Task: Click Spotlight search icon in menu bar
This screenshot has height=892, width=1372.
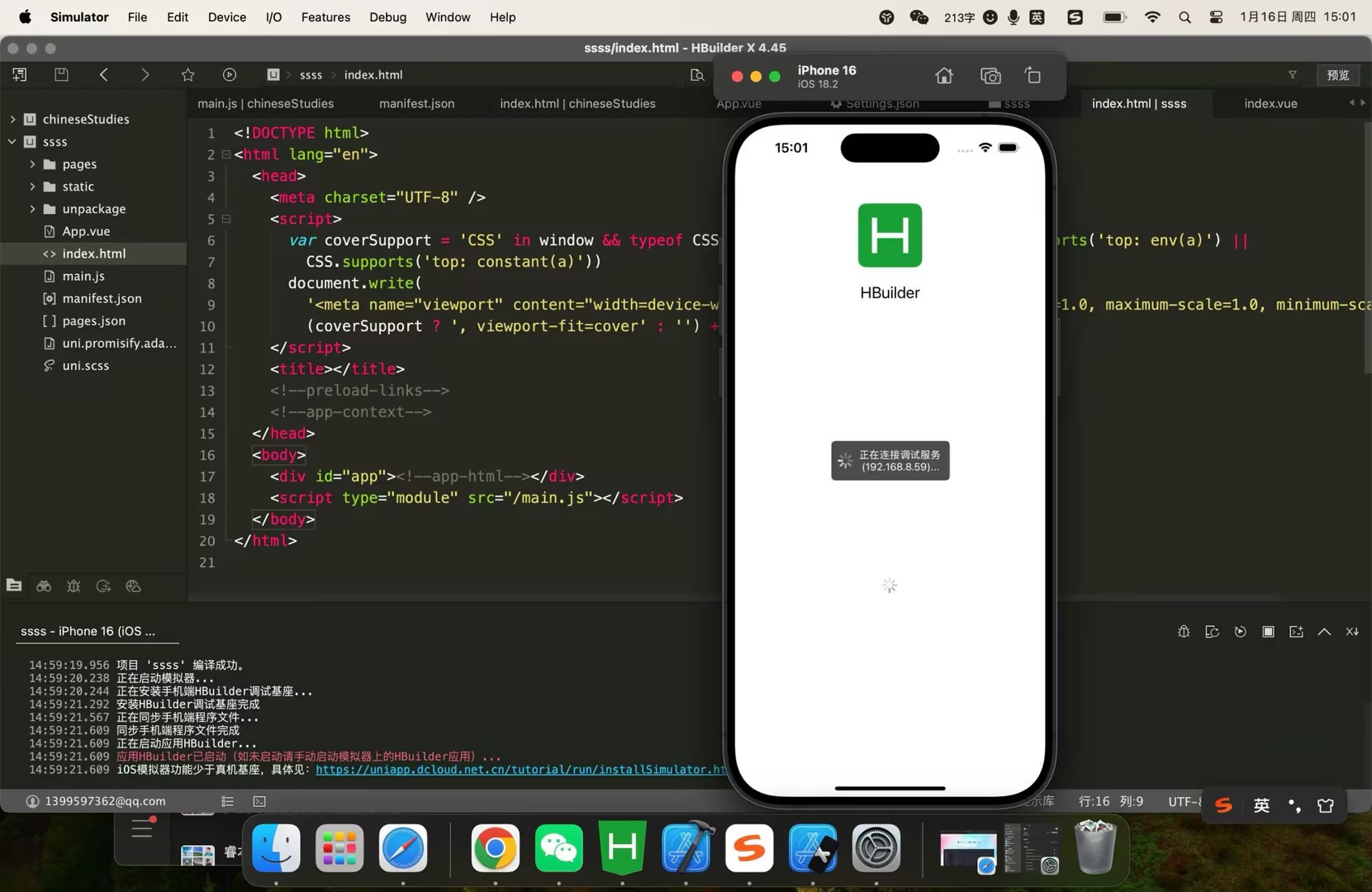Action: click(1184, 17)
